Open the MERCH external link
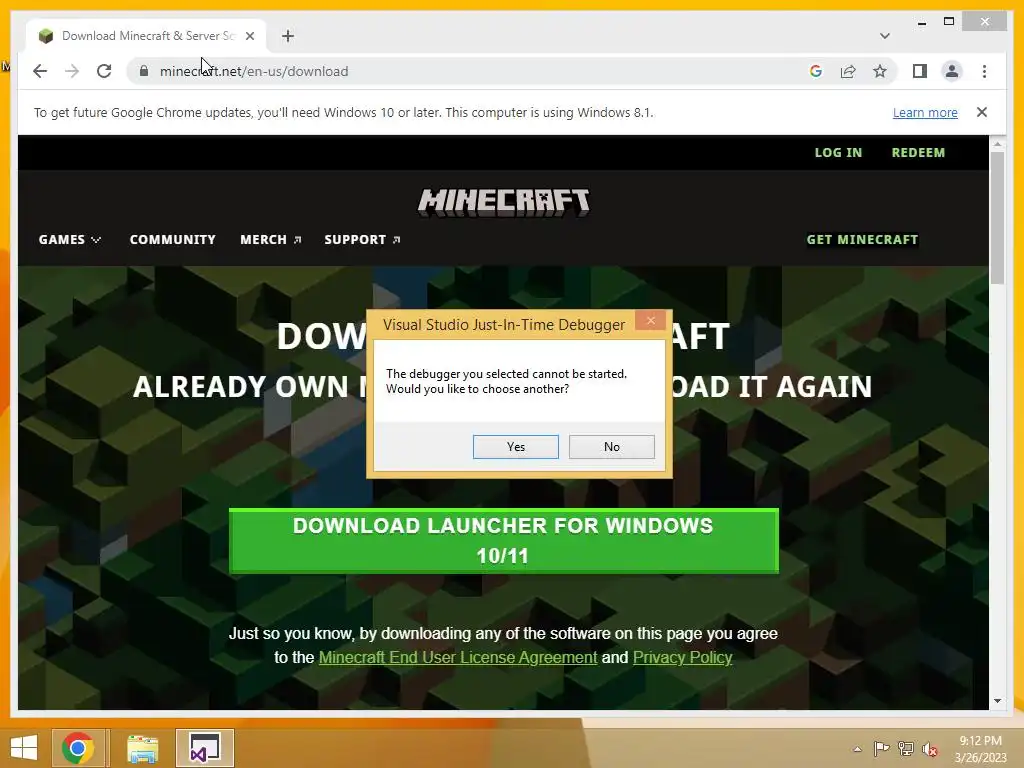 tap(270, 240)
